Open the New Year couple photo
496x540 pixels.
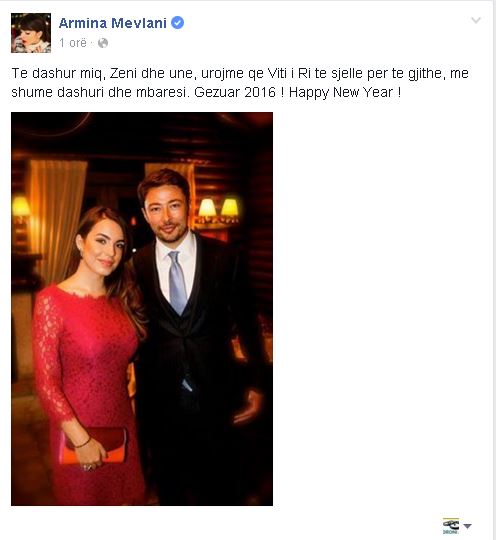click(142, 309)
